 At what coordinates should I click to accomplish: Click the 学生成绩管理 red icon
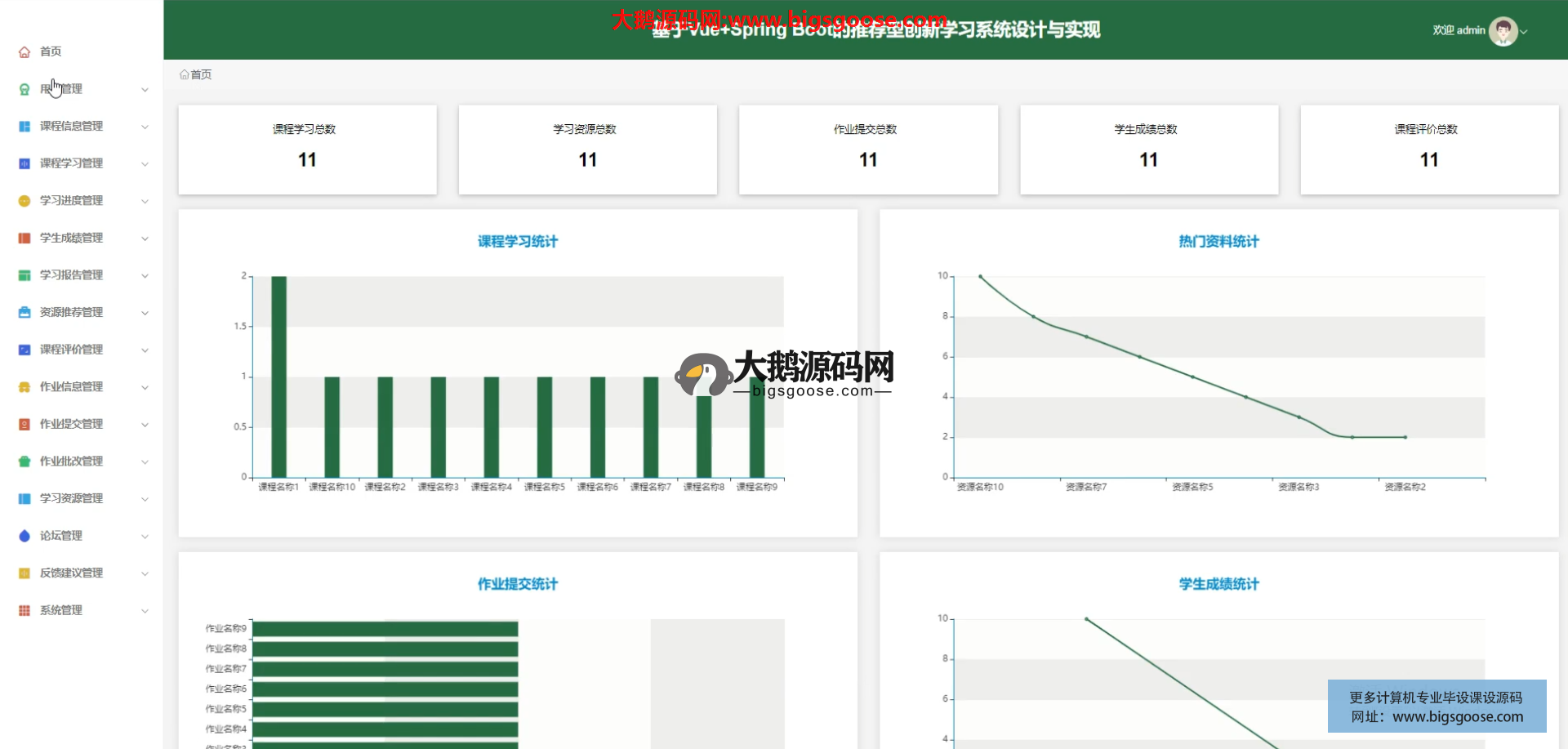tap(24, 239)
